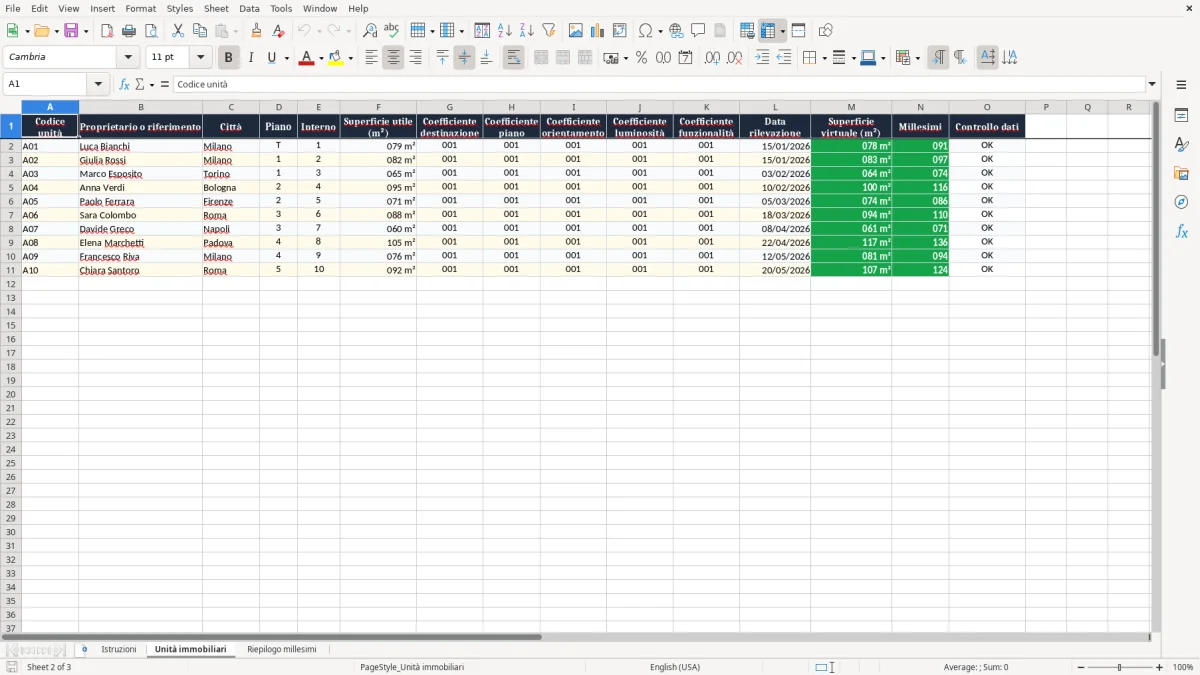Click the Sort Ascending icon
The width and height of the screenshot is (1200, 675).
point(505,31)
